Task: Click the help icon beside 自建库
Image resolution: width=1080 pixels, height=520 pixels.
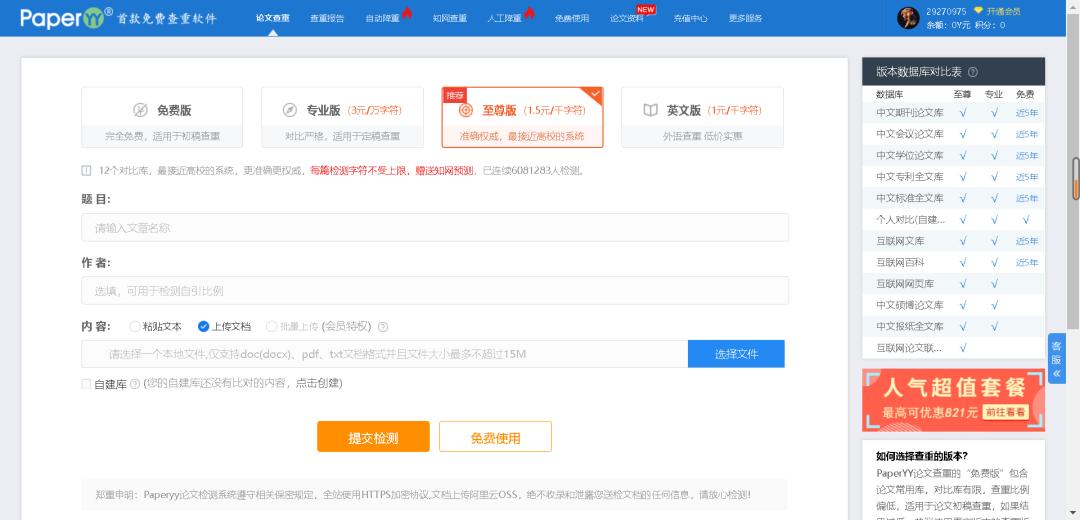Action: pos(135,384)
